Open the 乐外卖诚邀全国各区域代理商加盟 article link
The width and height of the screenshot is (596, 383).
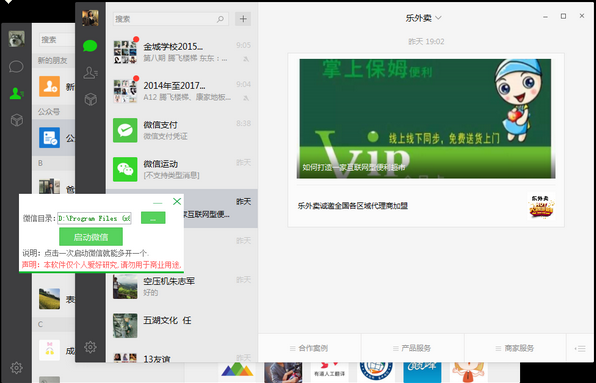(x=353, y=206)
